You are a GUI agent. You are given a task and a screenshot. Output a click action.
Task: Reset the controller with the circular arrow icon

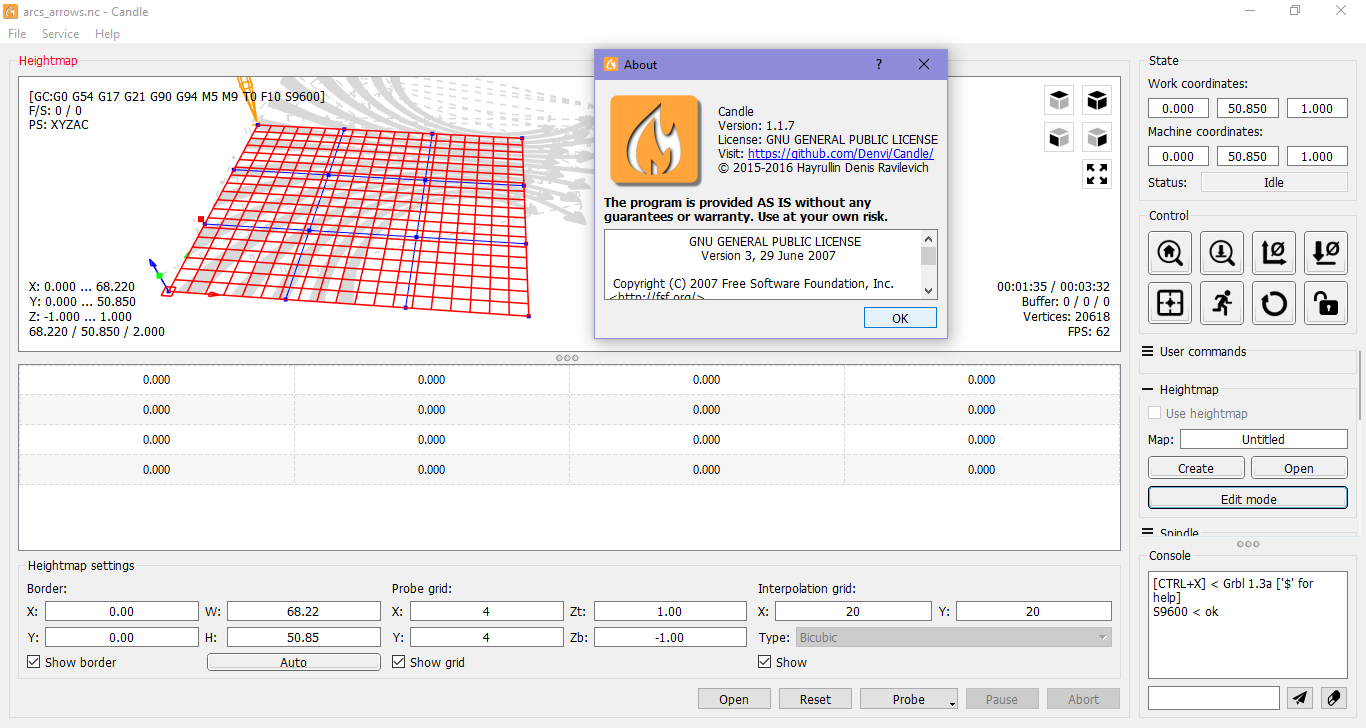[x=1273, y=303]
